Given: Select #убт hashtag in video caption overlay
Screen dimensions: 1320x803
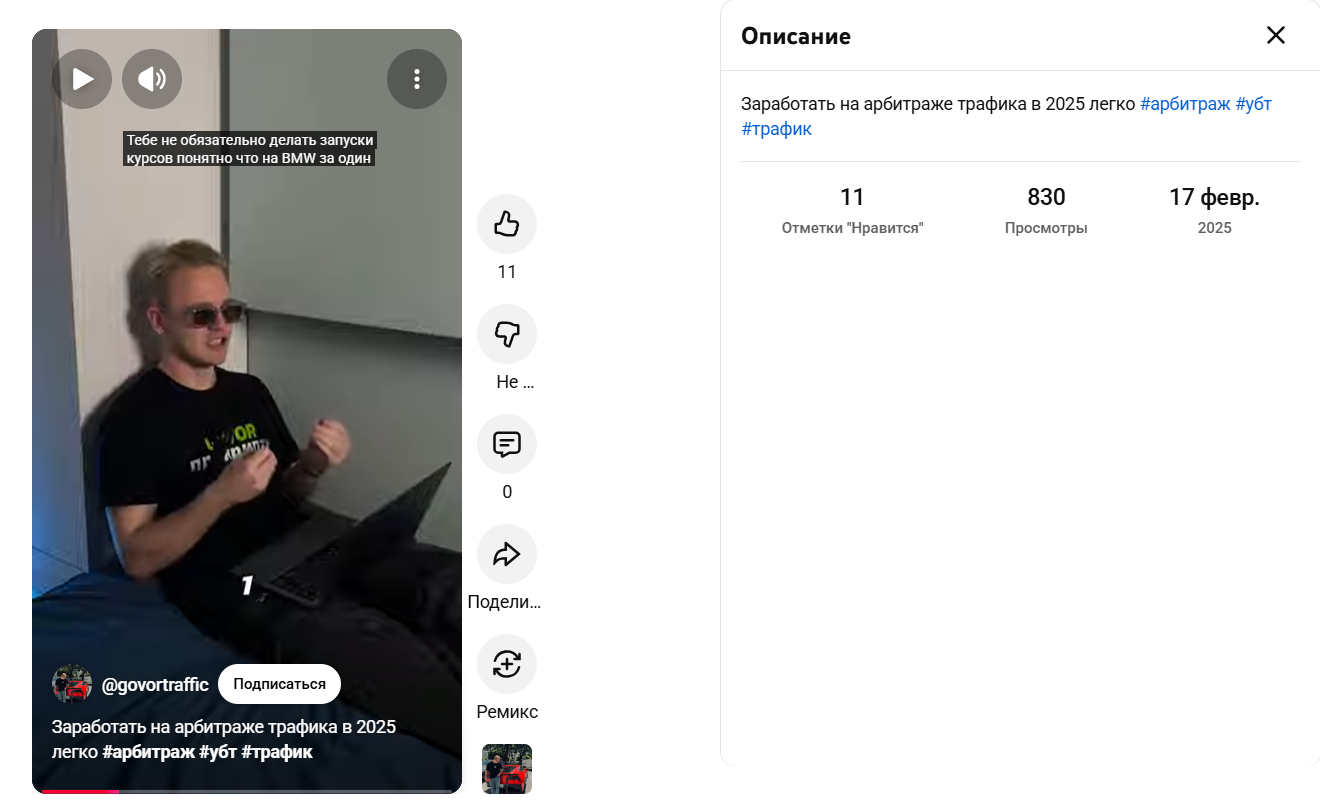Looking at the screenshot, I should point(218,752).
